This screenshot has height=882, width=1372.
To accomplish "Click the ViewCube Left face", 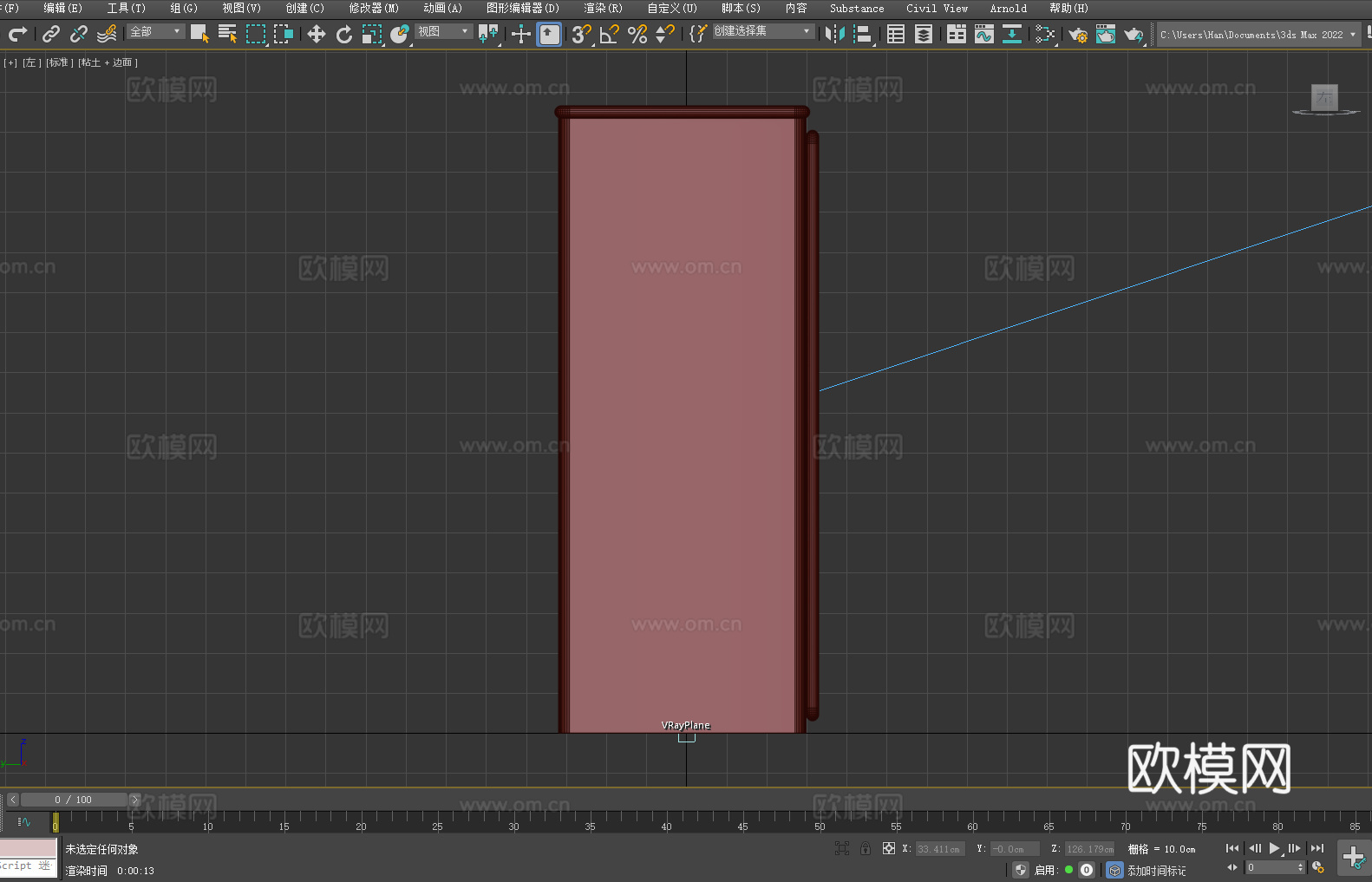I will [x=1324, y=98].
